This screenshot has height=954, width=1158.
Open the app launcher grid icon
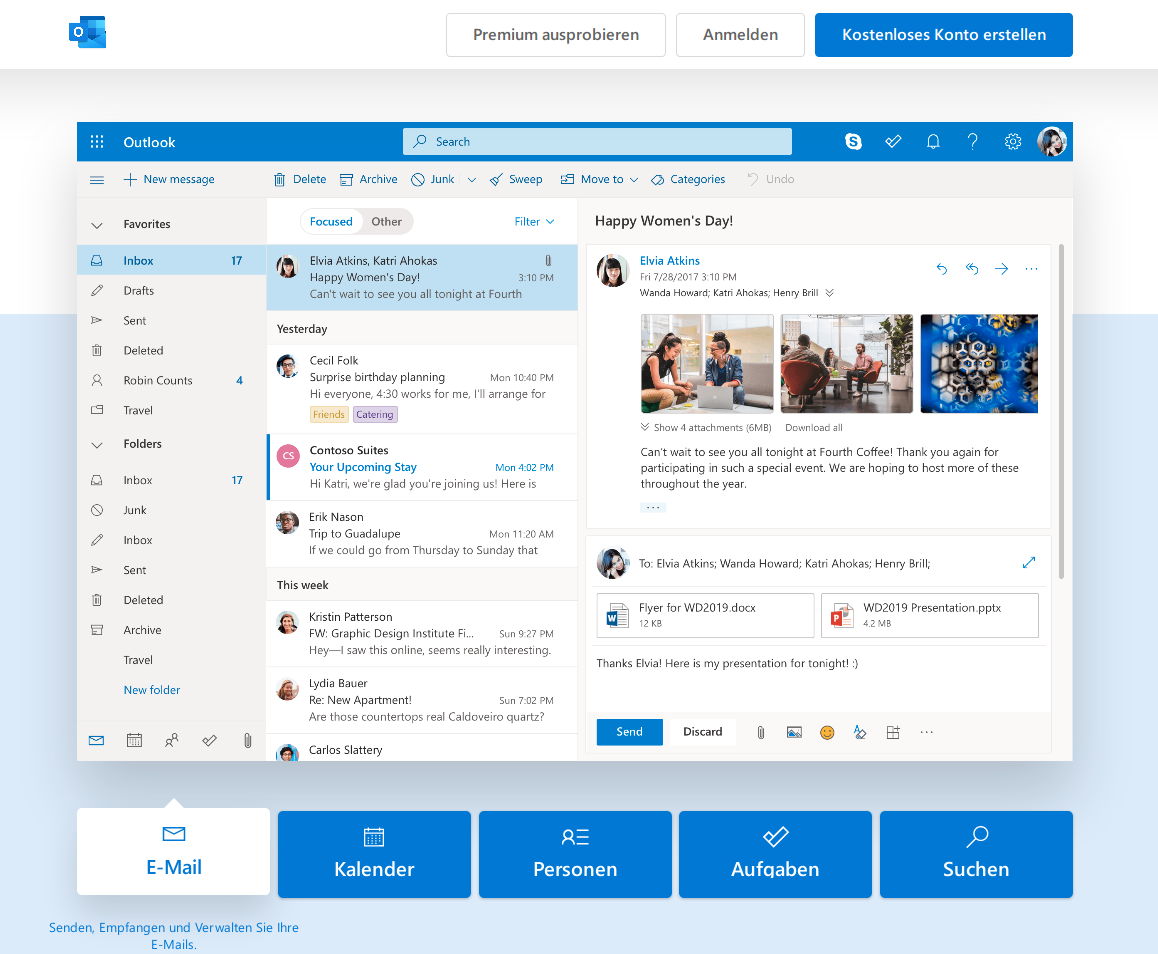coord(97,142)
